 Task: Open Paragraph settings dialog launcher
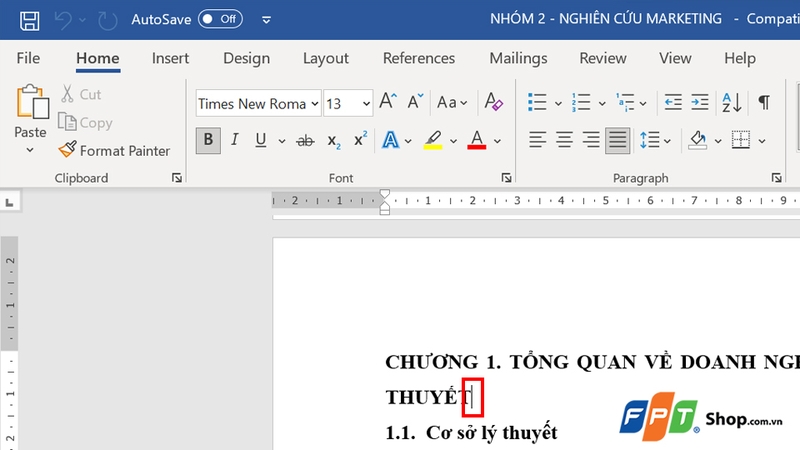777,178
